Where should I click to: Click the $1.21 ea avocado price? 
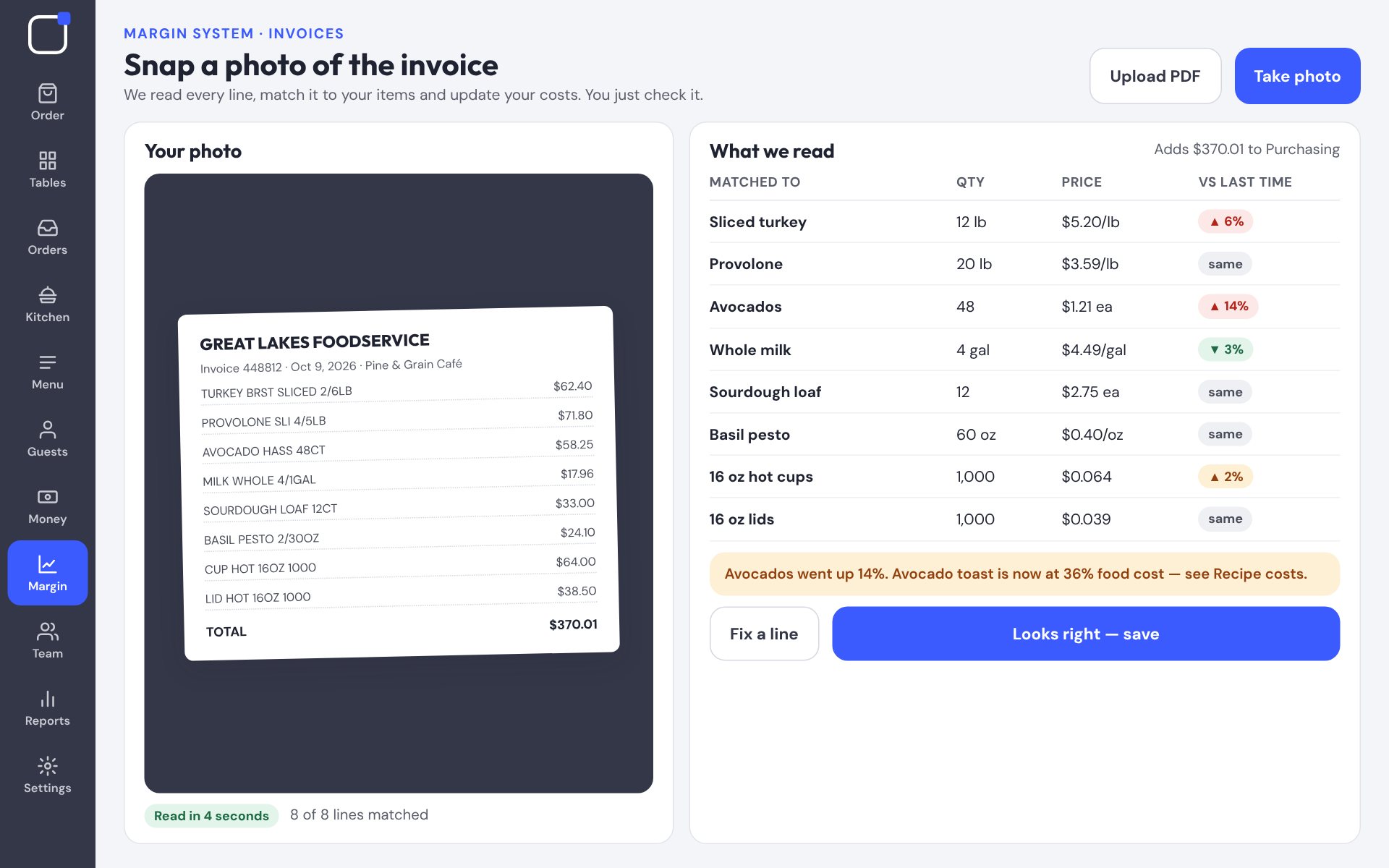pos(1087,307)
